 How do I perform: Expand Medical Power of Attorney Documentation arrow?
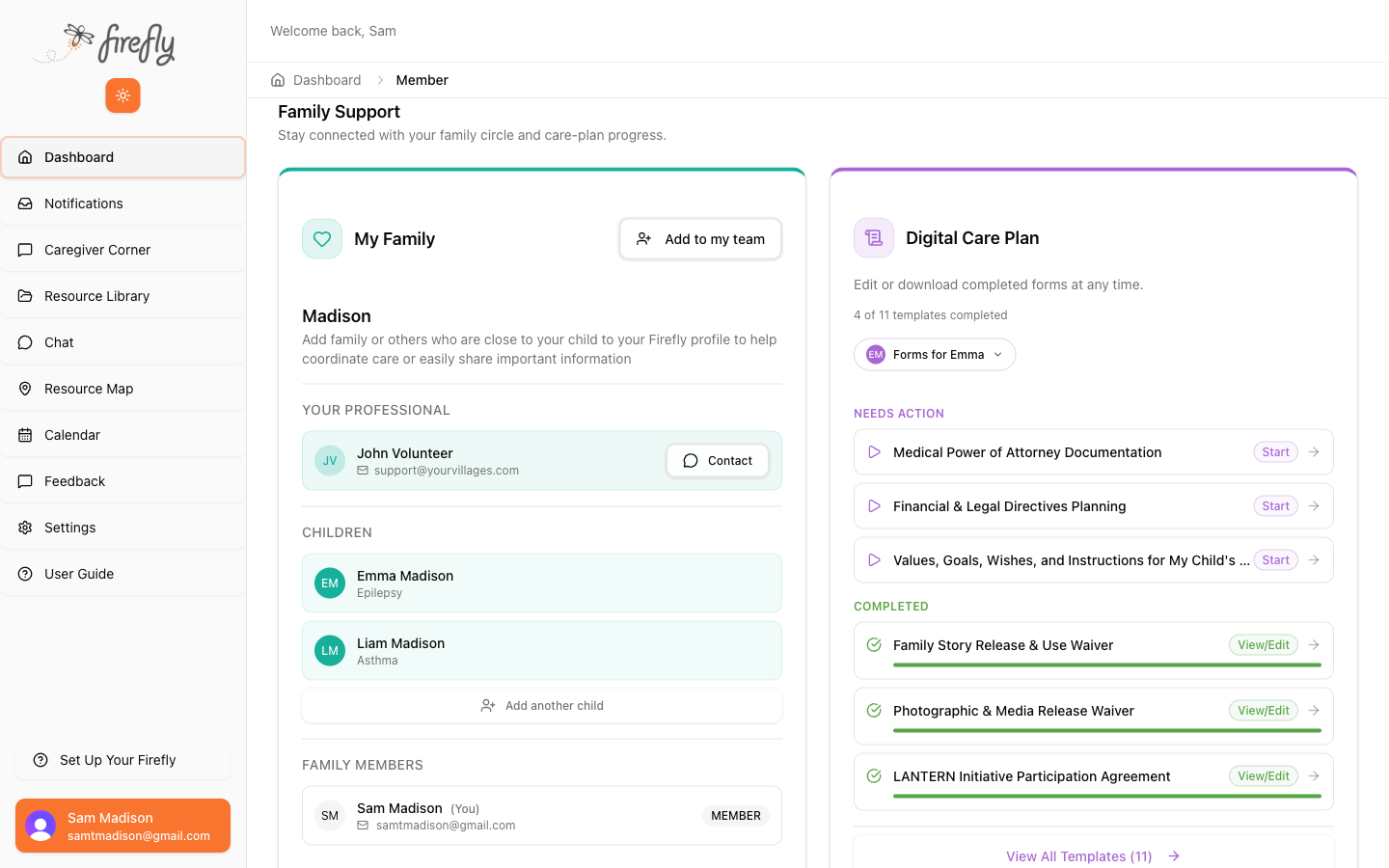(x=1314, y=451)
